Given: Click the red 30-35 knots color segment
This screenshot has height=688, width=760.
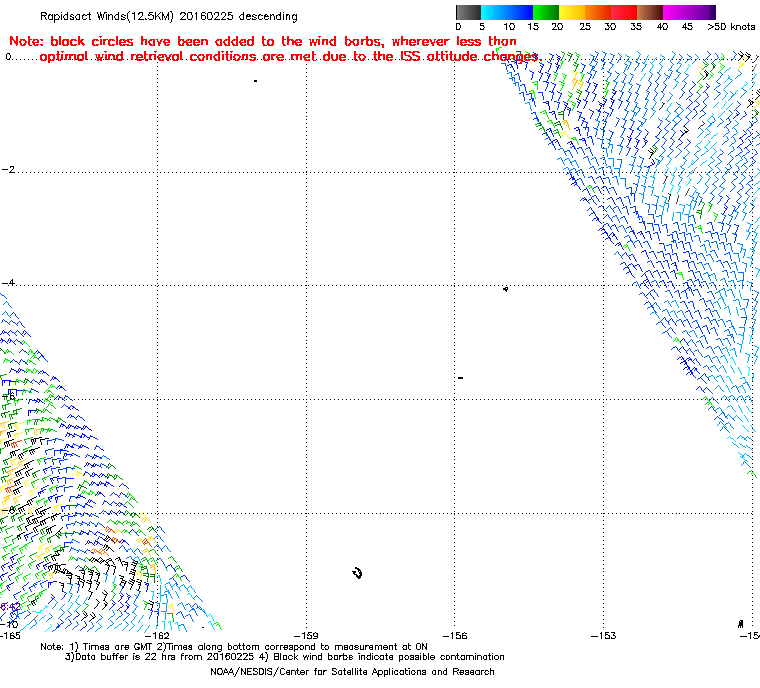Looking at the screenshot, I should click(x=624, y=12).
